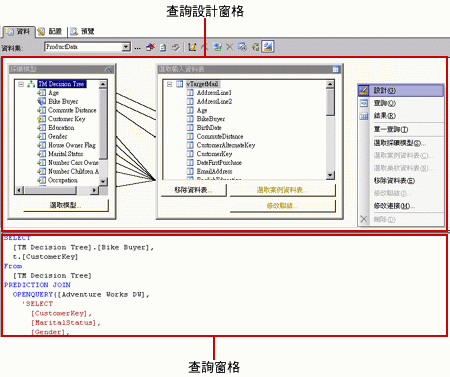Select Occupation in mining model tree
This screenshot has width=450, height=377.
(63, 180)
